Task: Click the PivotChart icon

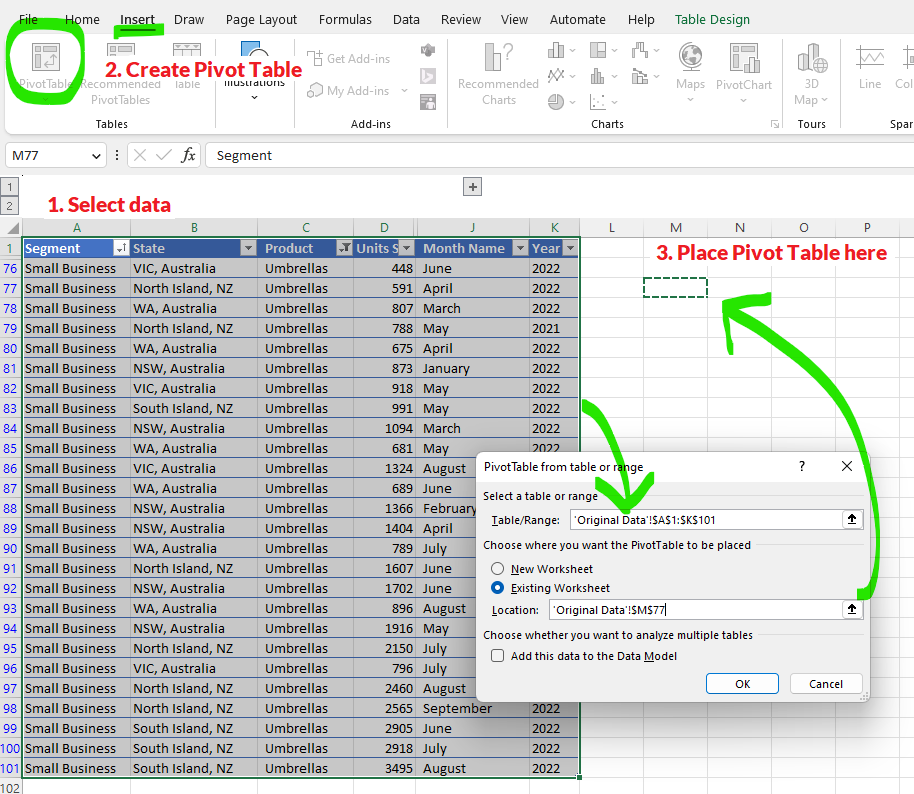Action: pos(744,60)
